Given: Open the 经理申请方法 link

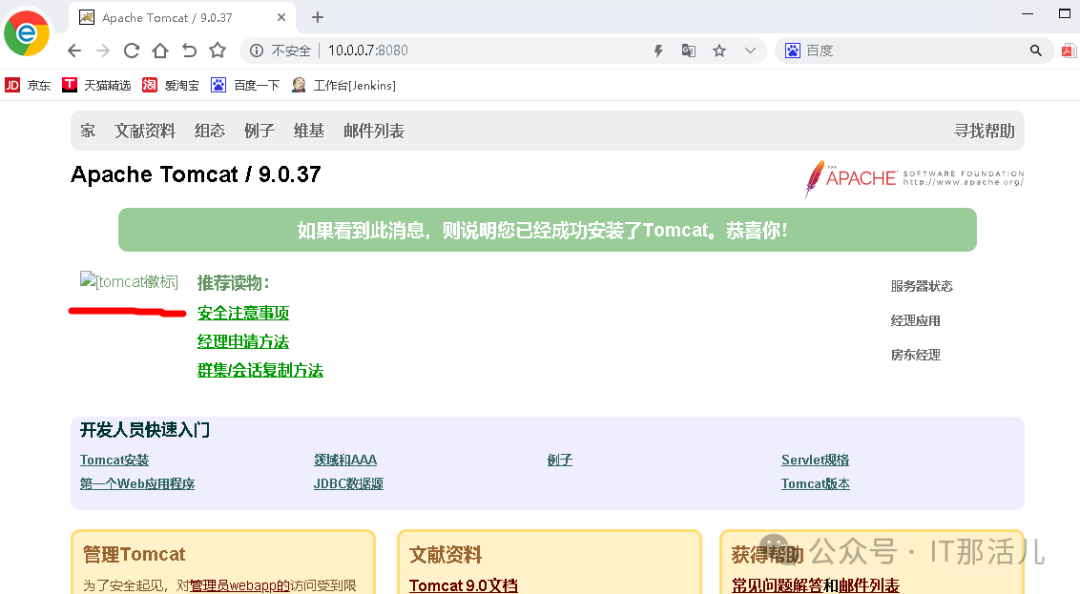Looking at the screenshot, I should (243, 342).
